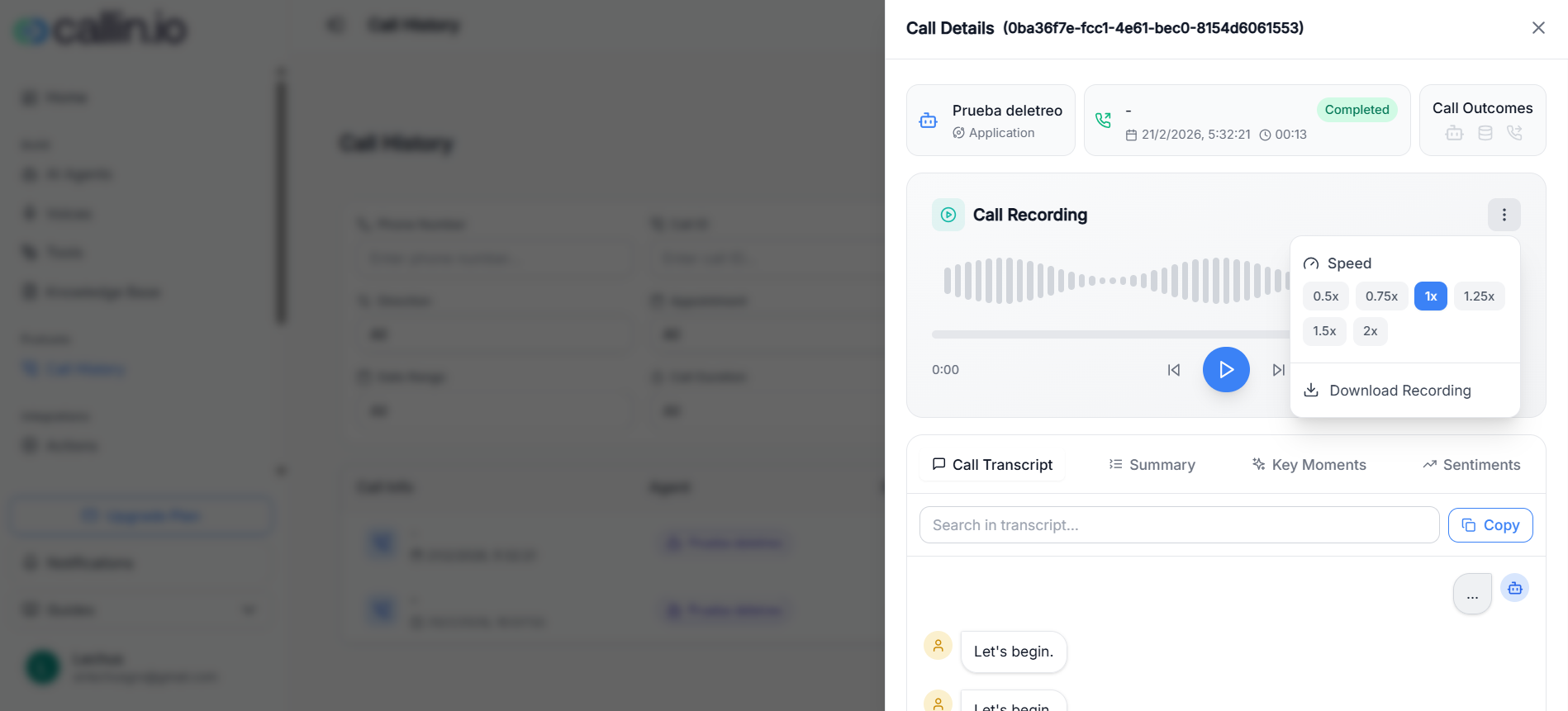Collapse the panel using the double-chevron arrow
The width and height of the screenshot is (1568, 711).
click(335, 25)
